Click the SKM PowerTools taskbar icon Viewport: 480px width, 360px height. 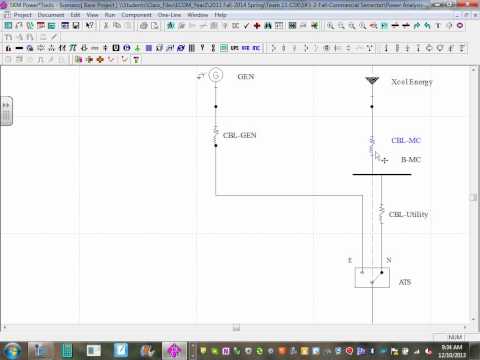[x=174, y=351]
